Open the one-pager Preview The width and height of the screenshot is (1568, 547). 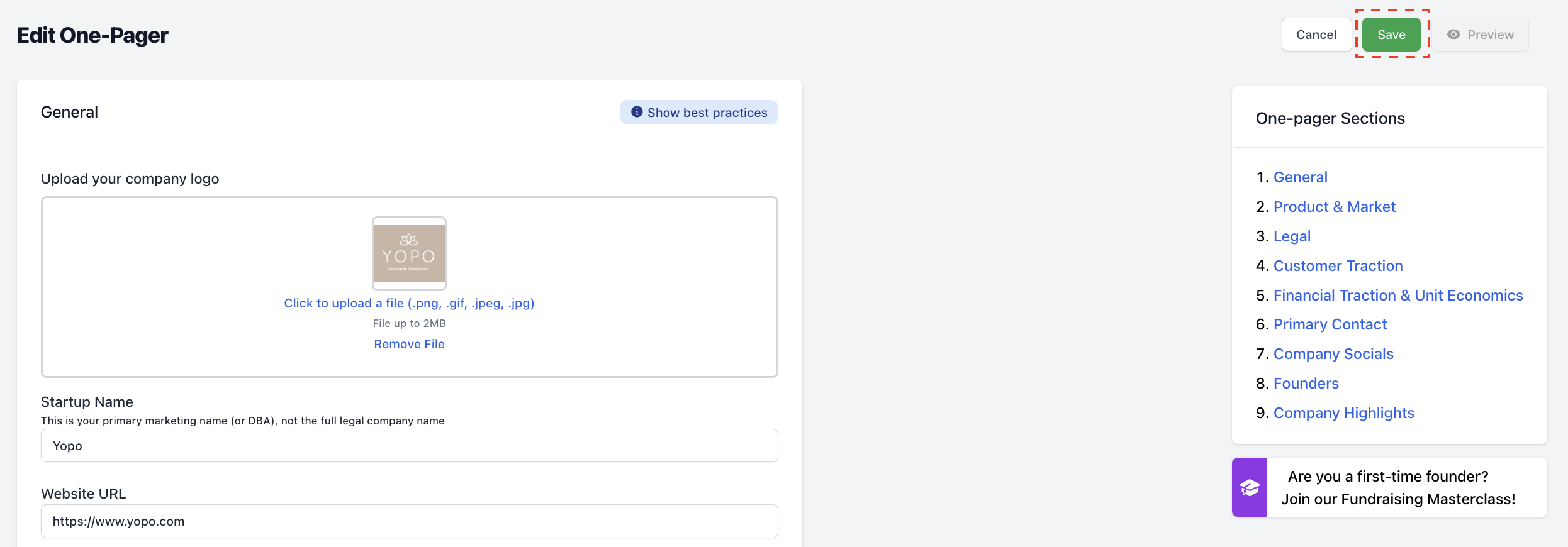[x=1481, y=35]
